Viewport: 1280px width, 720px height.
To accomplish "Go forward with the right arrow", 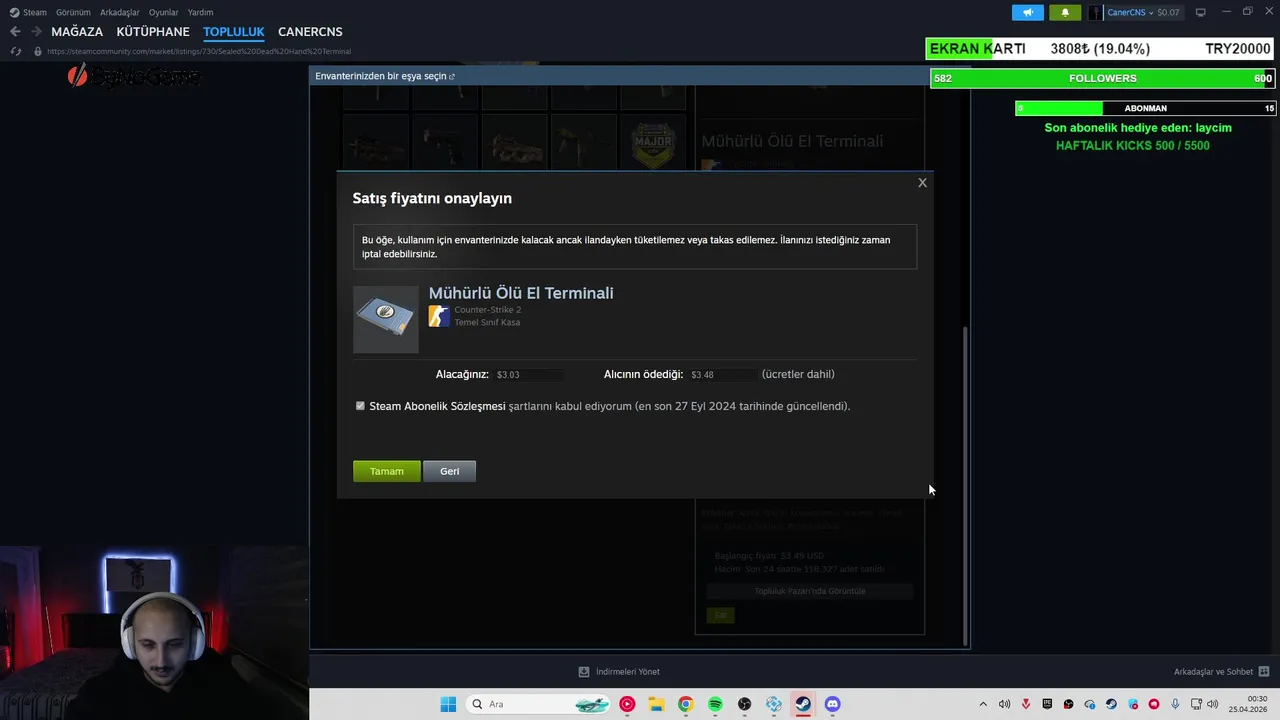I will pos(36,32).
